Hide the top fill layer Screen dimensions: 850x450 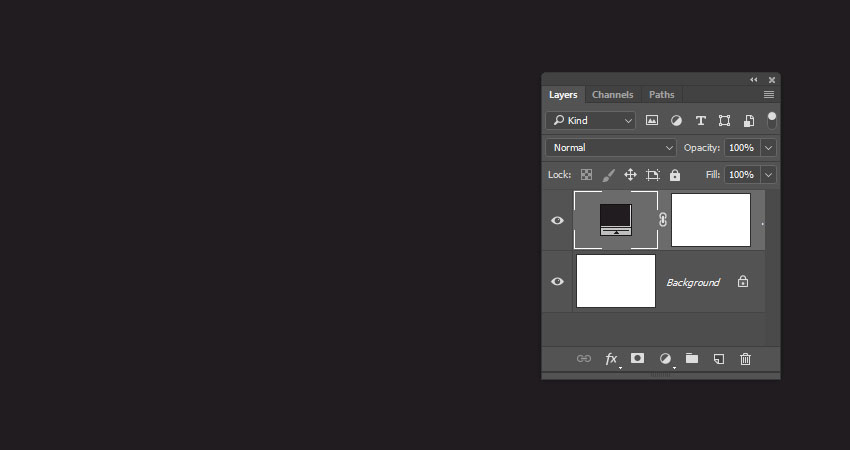(x=558, y=220)
